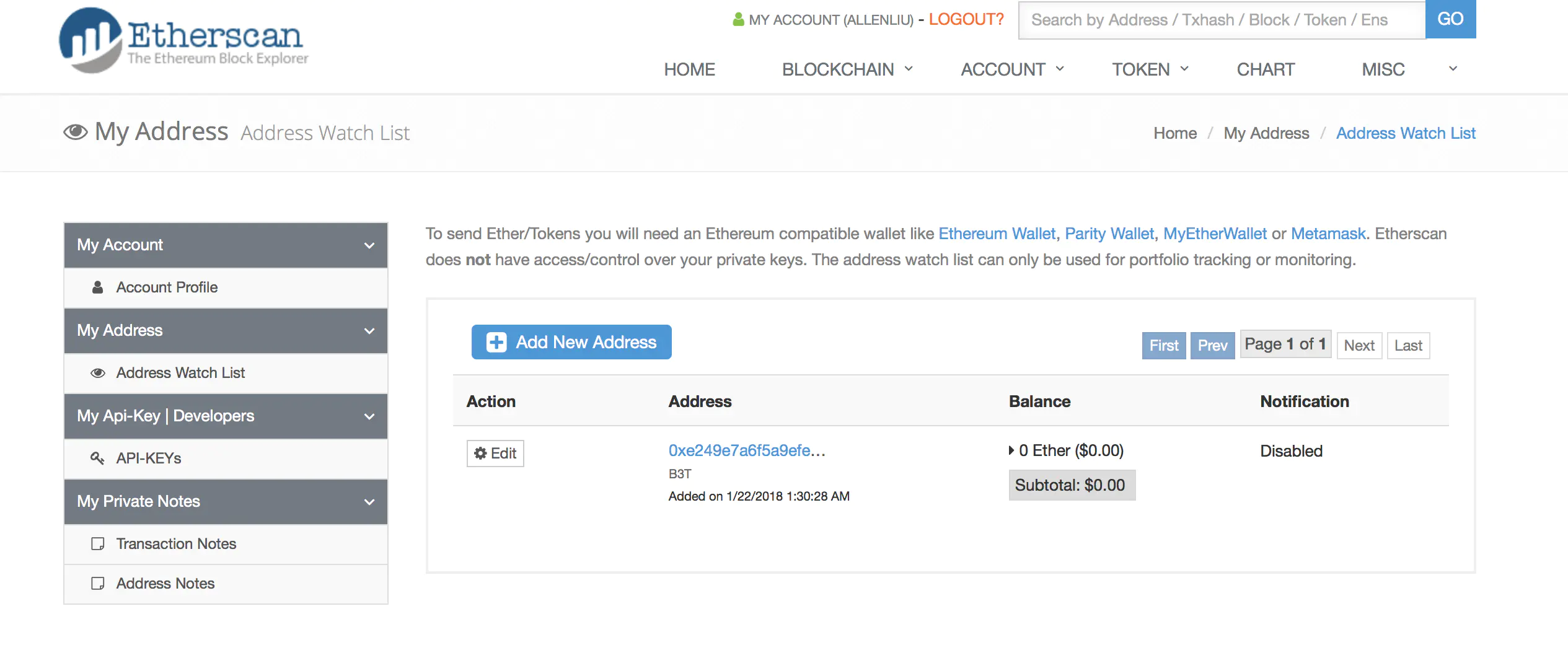Go to the HOME menu item
The image size is (1568, 658).
(689, 69)
